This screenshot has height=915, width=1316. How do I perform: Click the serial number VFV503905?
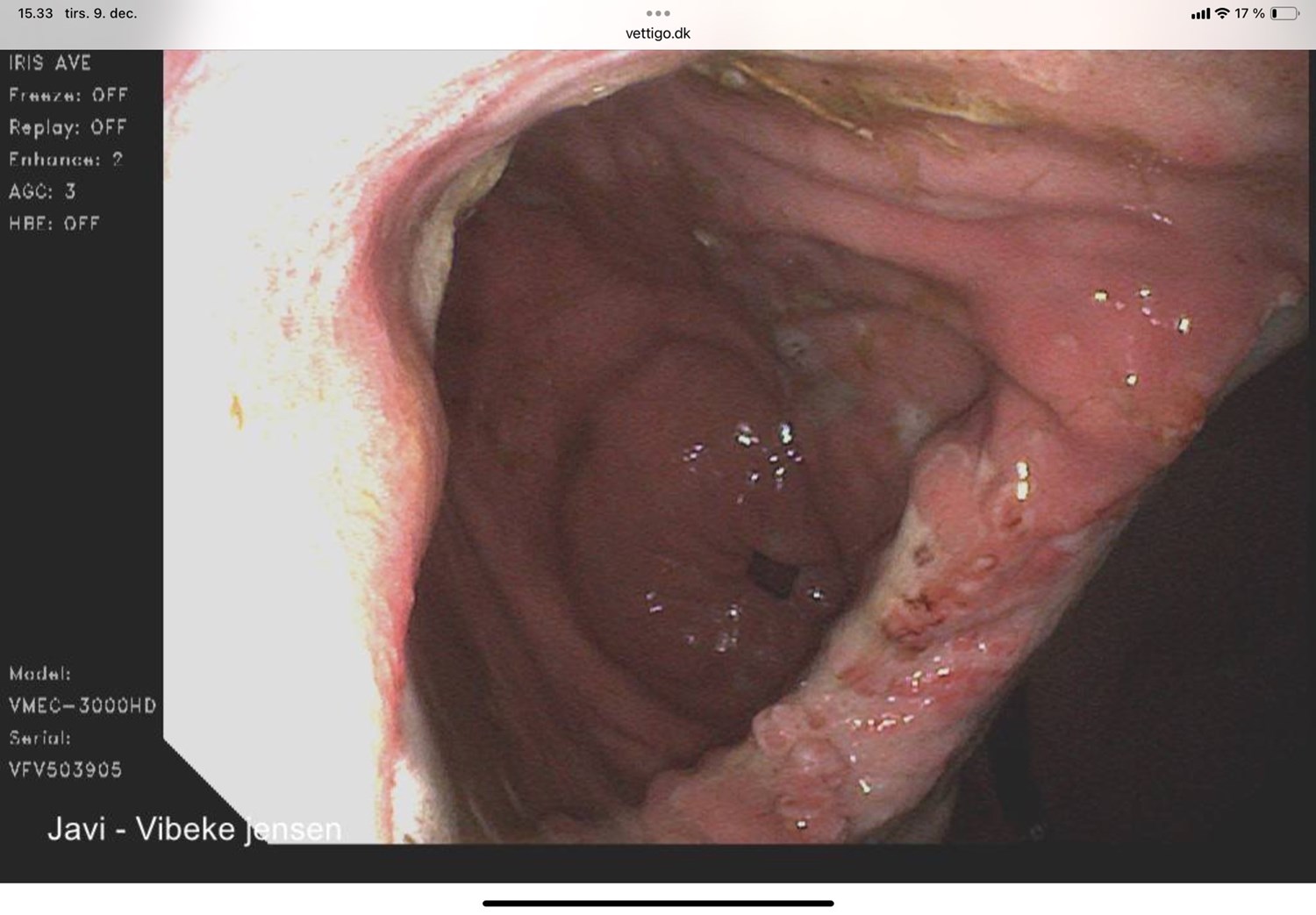[66, 770]
